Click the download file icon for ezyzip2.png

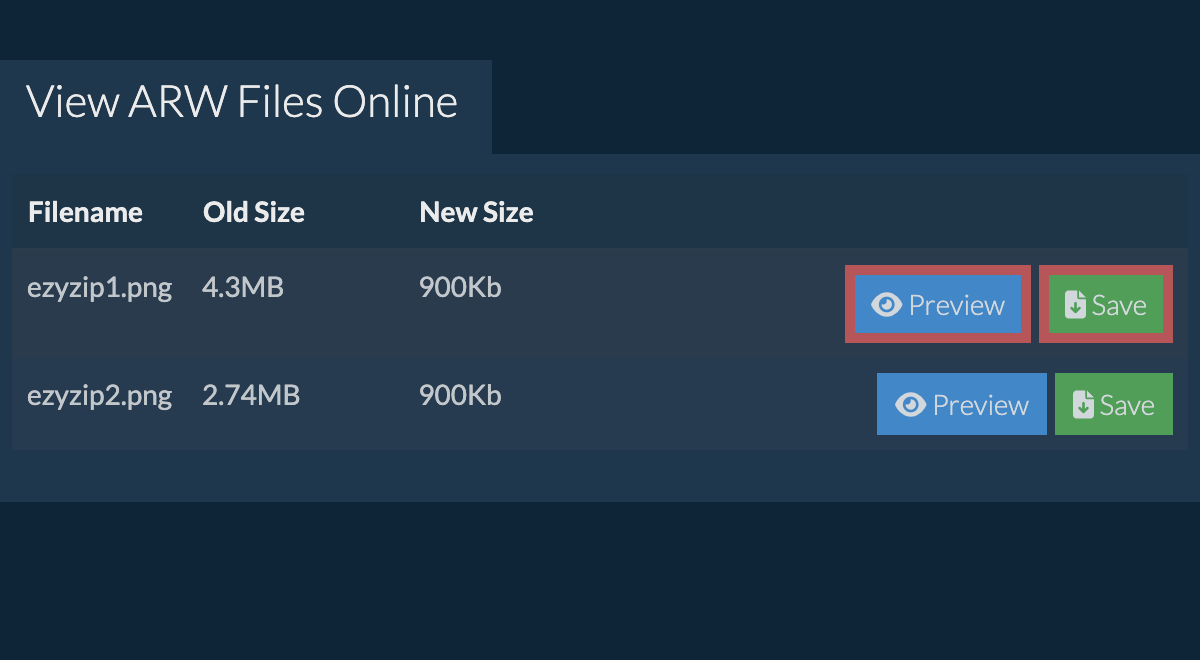(1083, 405)
